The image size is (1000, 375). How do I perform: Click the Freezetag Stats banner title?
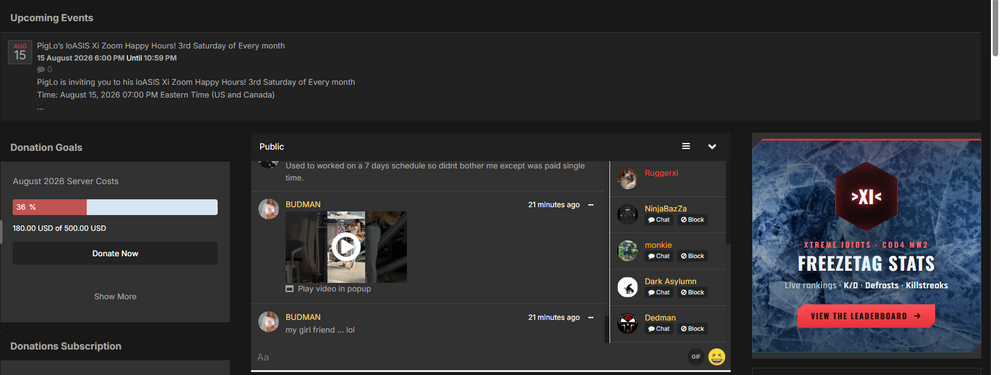pos(866,263)
